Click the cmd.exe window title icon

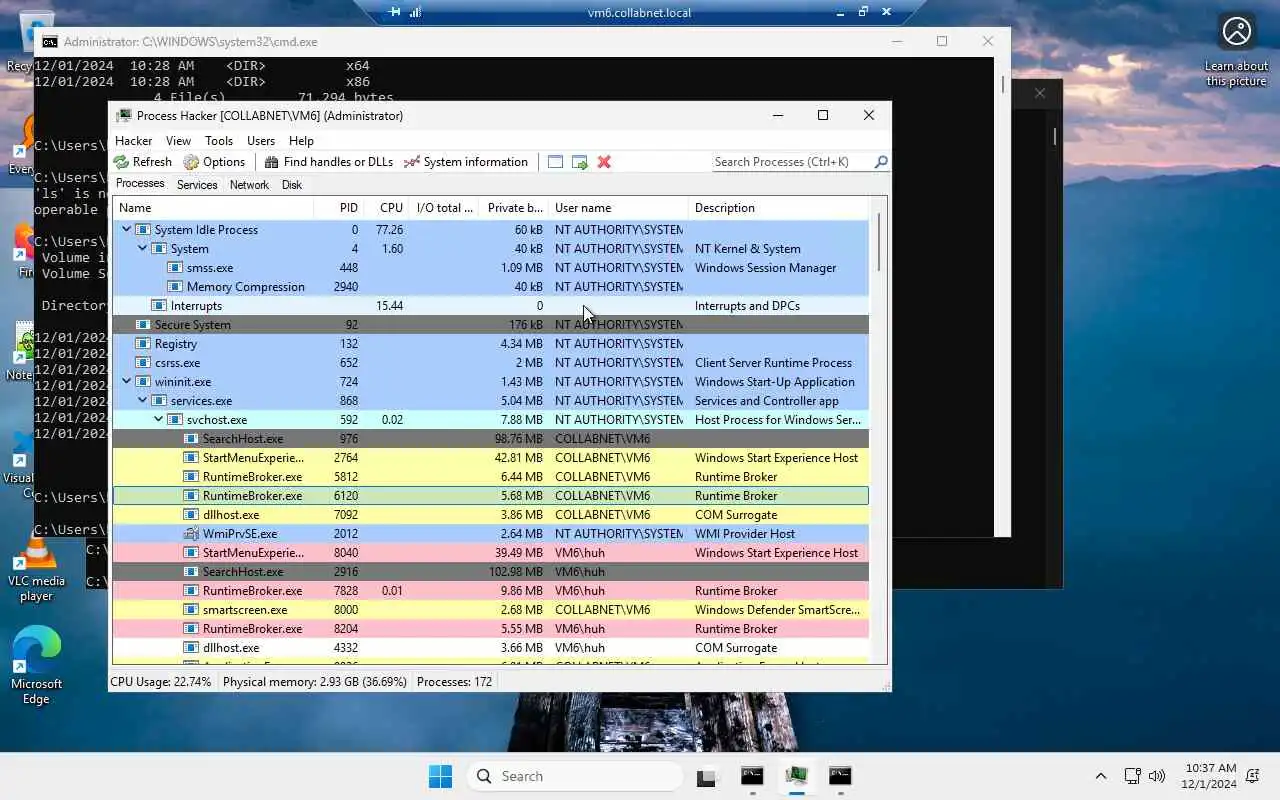tap(49, 42)
